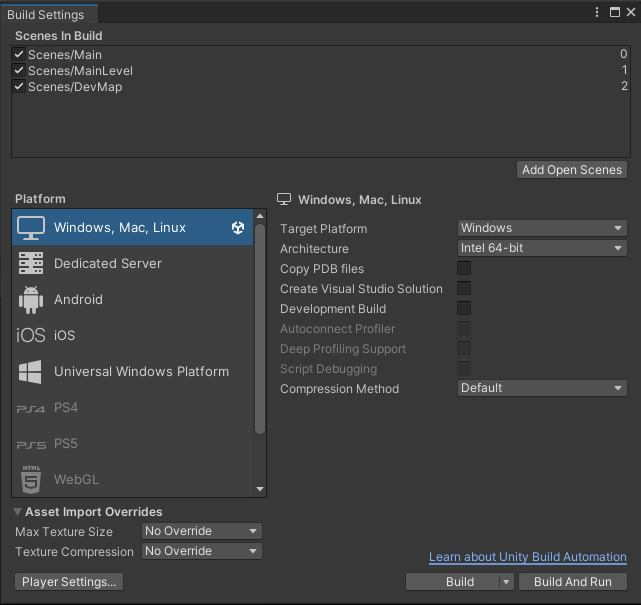Viewport: 641px width, 605px height.
Task: Select the iOS platform
Action: pyautogui.click(x=132, y=336)
